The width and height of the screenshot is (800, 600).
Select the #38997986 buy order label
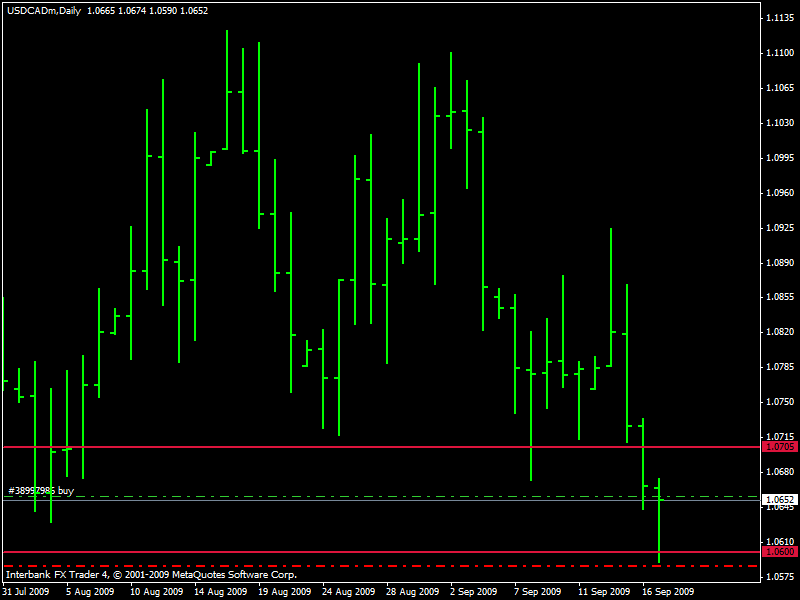(x=41, y=490)
